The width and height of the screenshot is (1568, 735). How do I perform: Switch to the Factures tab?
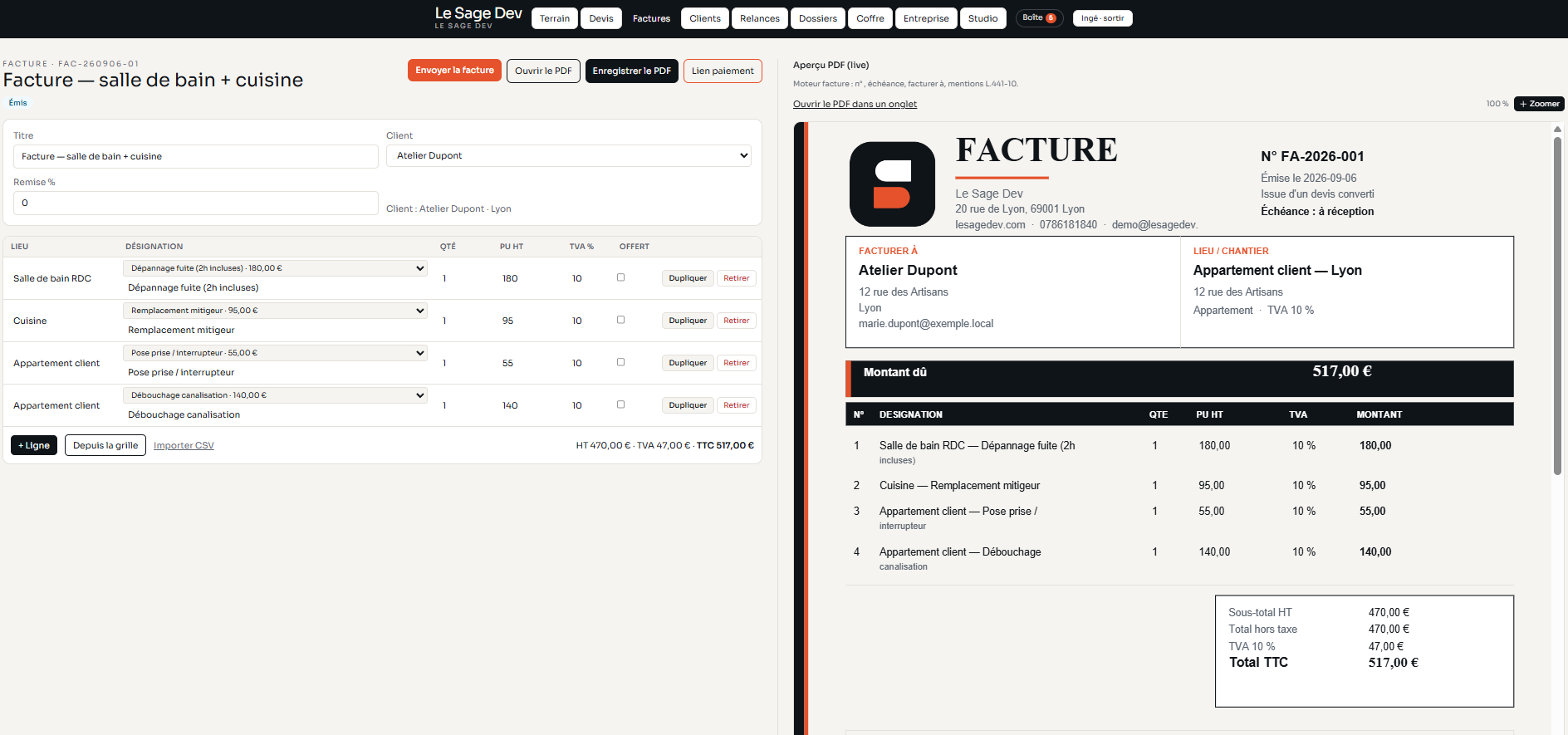(x=651, y=18)
